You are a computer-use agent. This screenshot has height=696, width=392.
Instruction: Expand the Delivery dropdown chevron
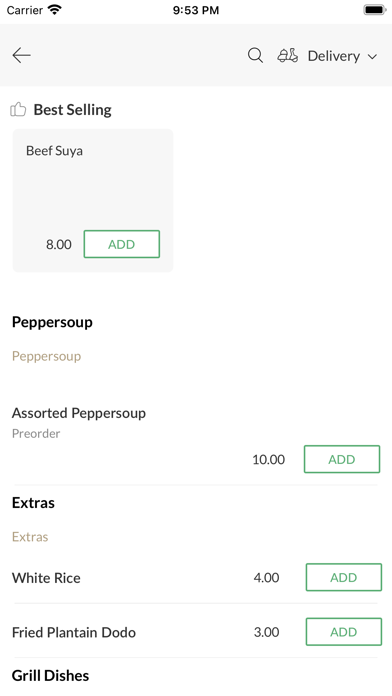[x=372, y=56]
